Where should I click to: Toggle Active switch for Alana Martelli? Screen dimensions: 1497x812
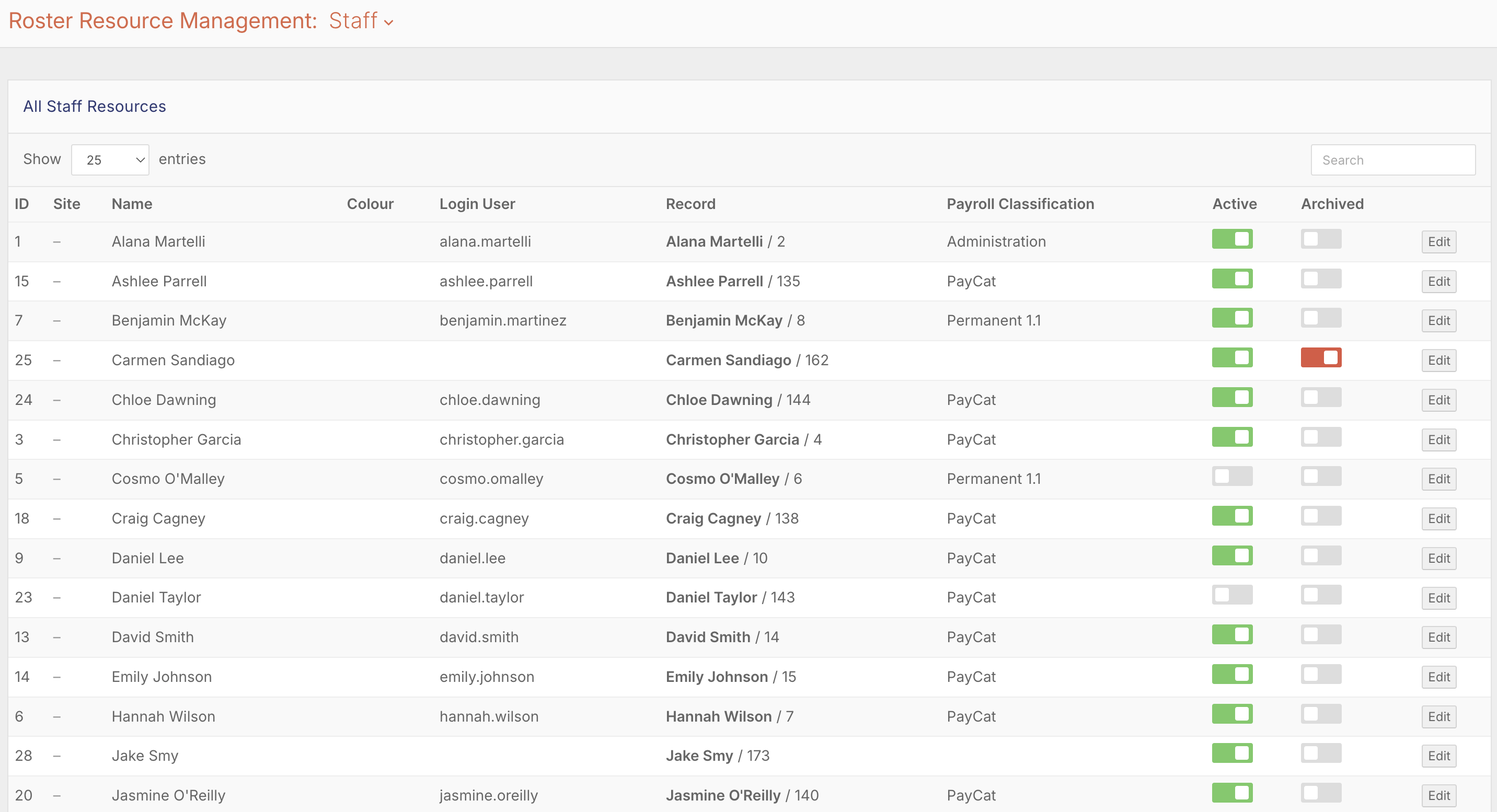coord(1232,239)
